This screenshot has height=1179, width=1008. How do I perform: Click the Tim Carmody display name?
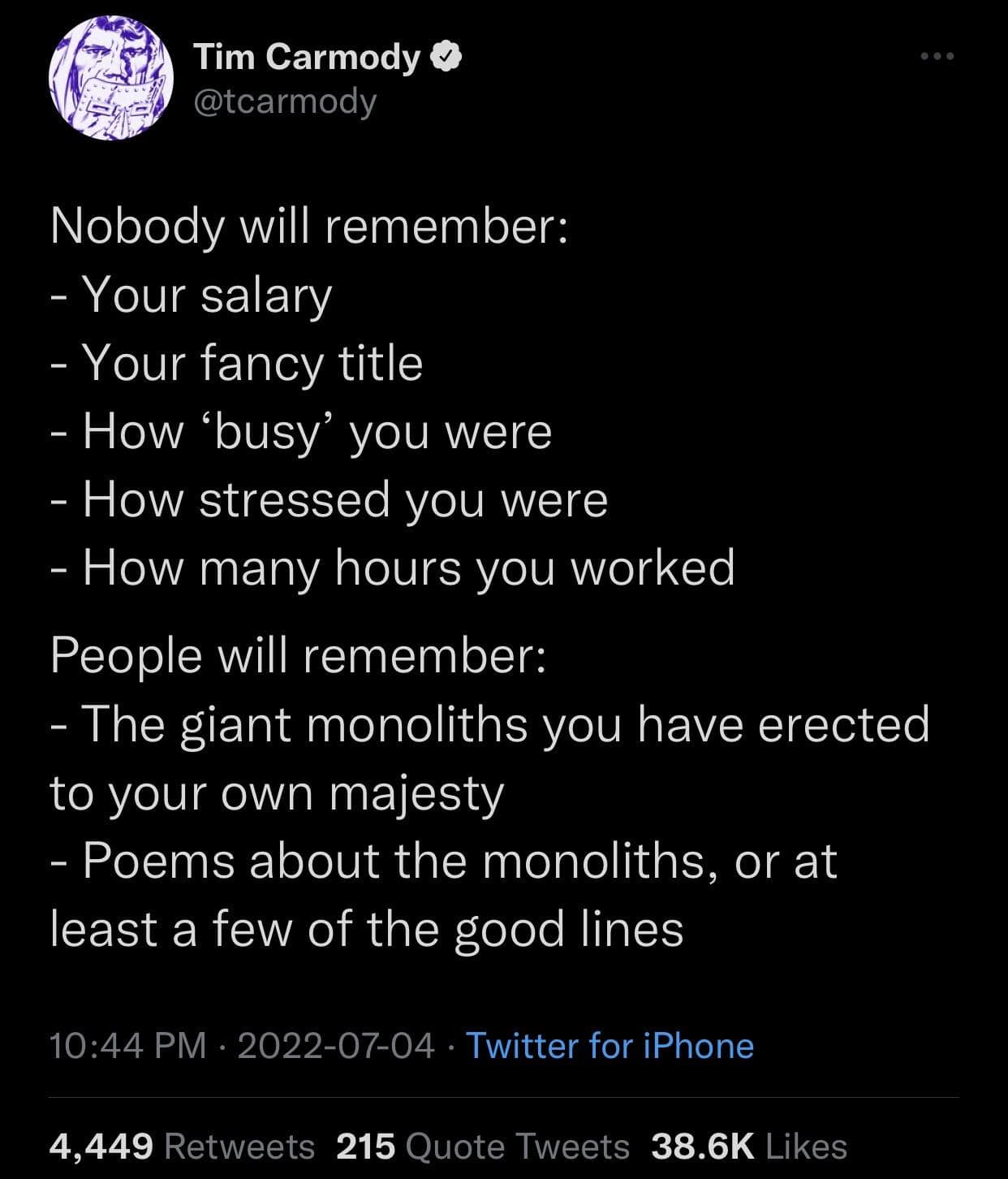[307, 56]
